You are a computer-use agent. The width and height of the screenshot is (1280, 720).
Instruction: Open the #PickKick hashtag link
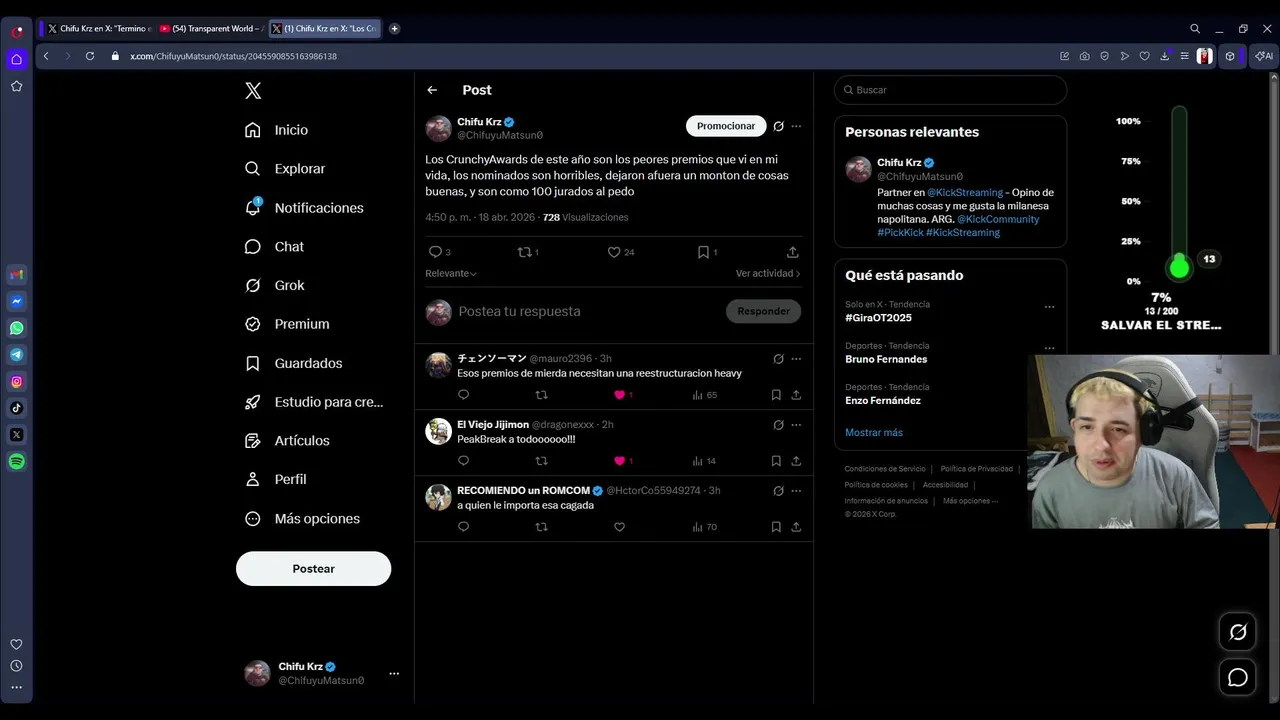(x=900, y=232)
